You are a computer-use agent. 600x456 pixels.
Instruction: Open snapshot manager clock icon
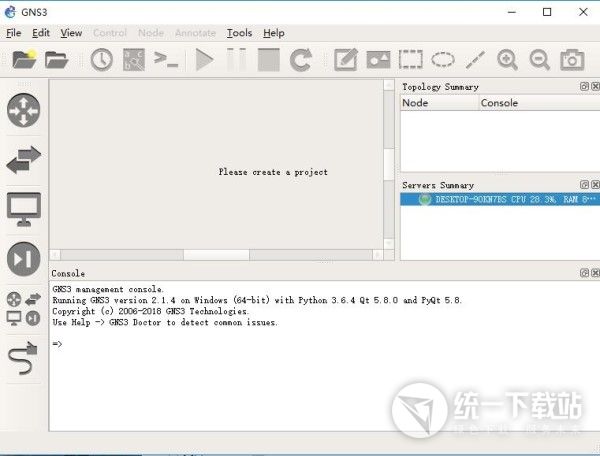[x=101, y=60]
